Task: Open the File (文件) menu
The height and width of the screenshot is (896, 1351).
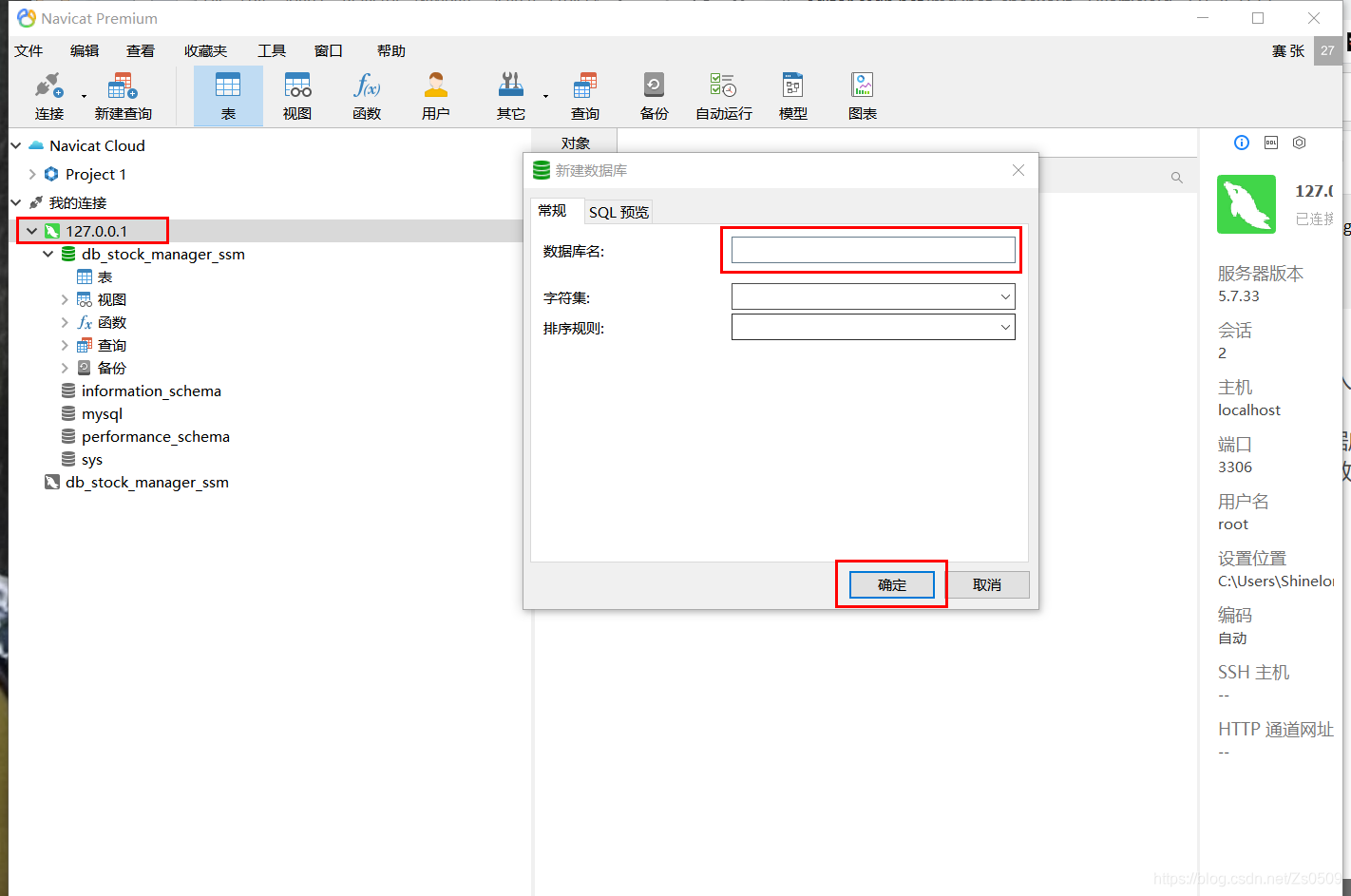Action: (29, 50)
